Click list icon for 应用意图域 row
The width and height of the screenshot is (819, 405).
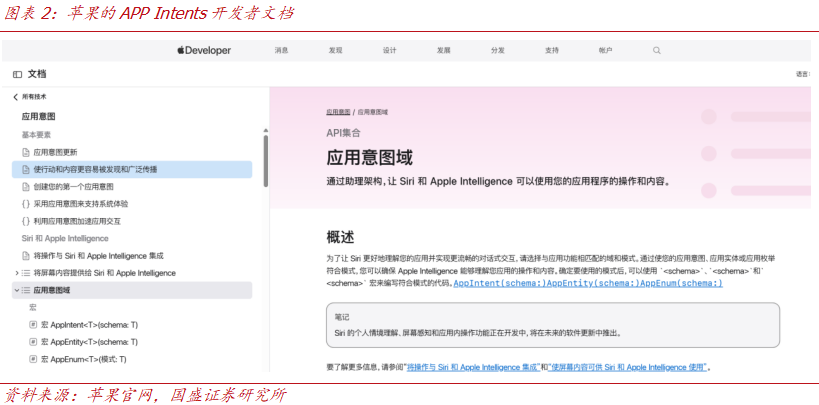point(26,290)
